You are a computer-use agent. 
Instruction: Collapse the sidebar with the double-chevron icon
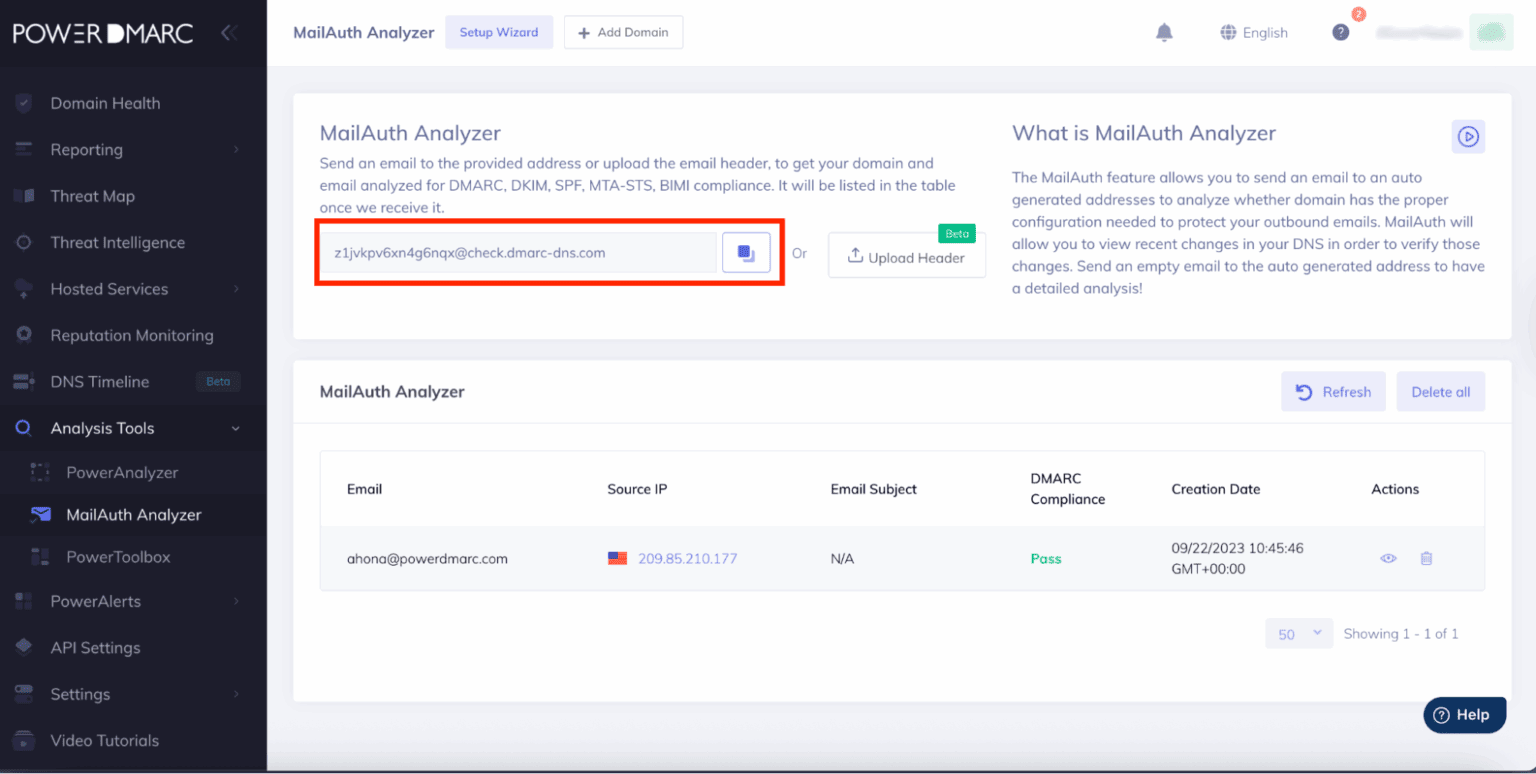tap(229, 31)
